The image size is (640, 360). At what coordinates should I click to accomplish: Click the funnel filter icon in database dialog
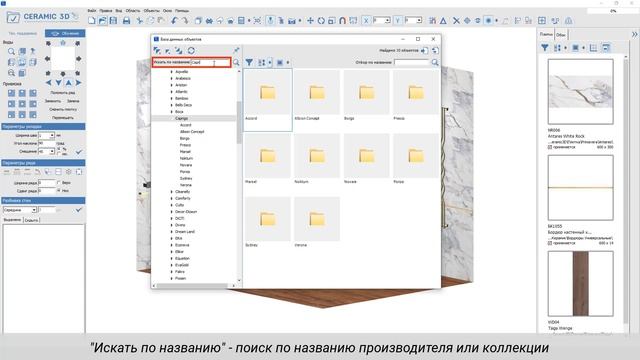(249, 62)
